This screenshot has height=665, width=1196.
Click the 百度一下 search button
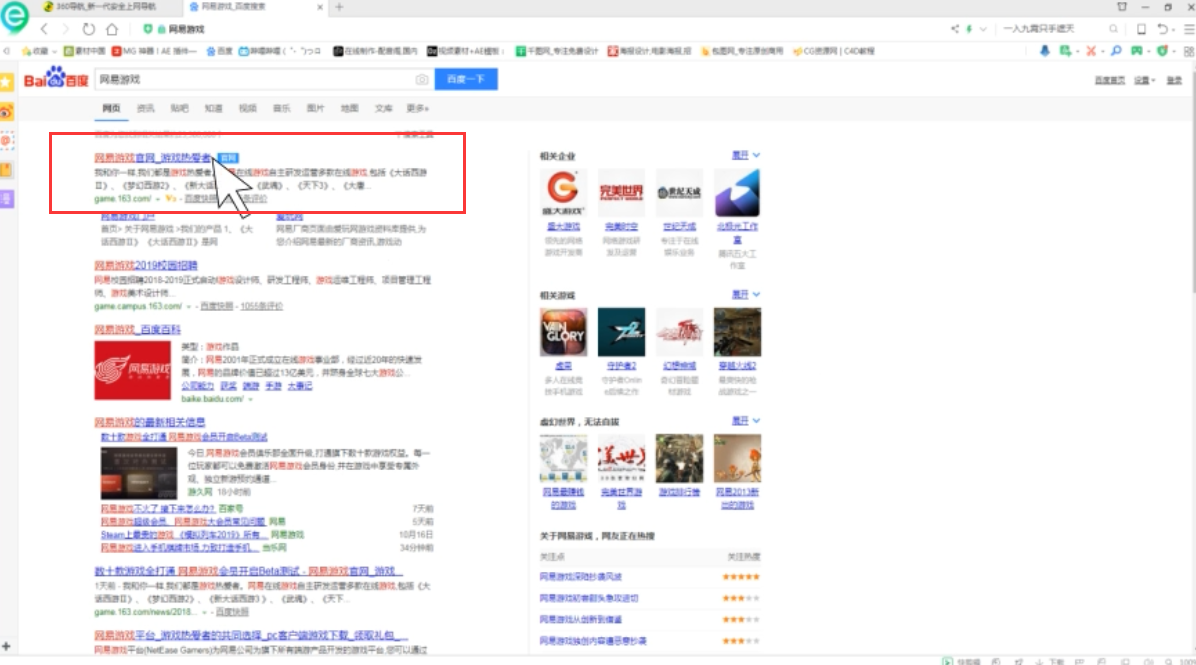coord(466,79)
